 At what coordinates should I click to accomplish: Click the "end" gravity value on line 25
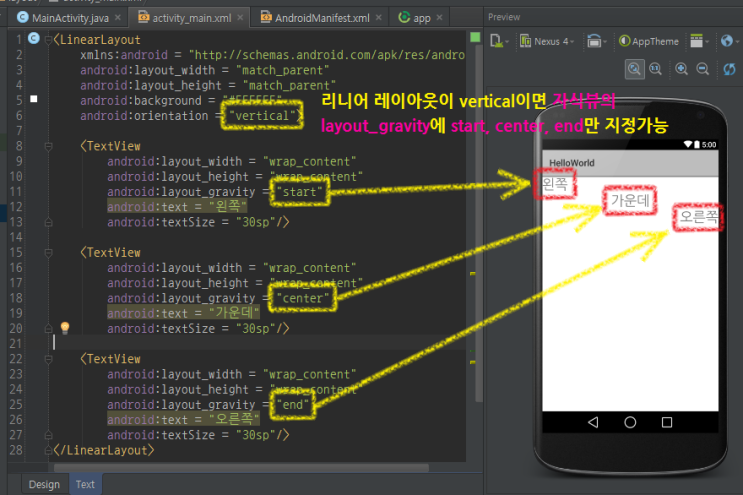click(293, 405)
